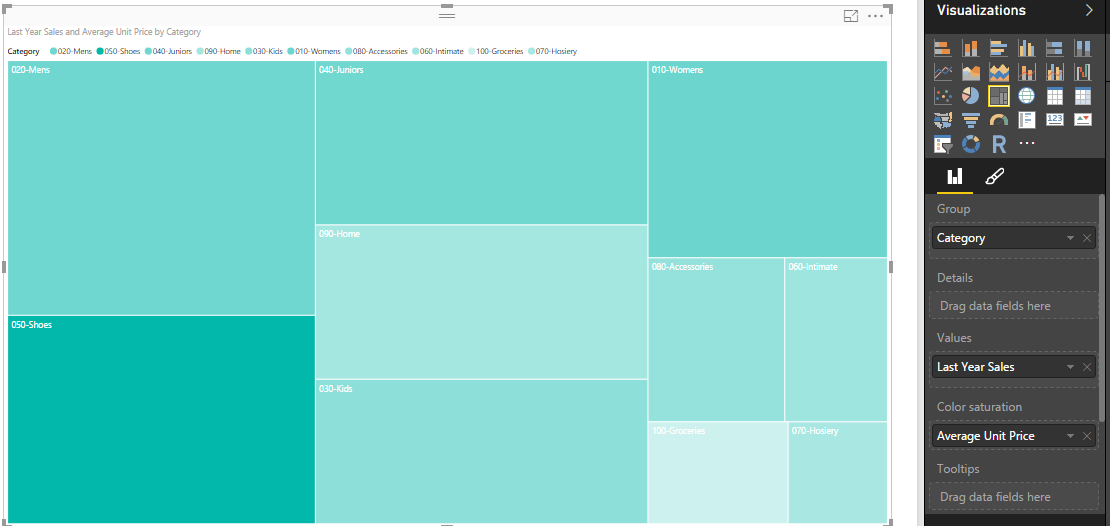Select the Stacked column chart visualization

click(971, 48)
